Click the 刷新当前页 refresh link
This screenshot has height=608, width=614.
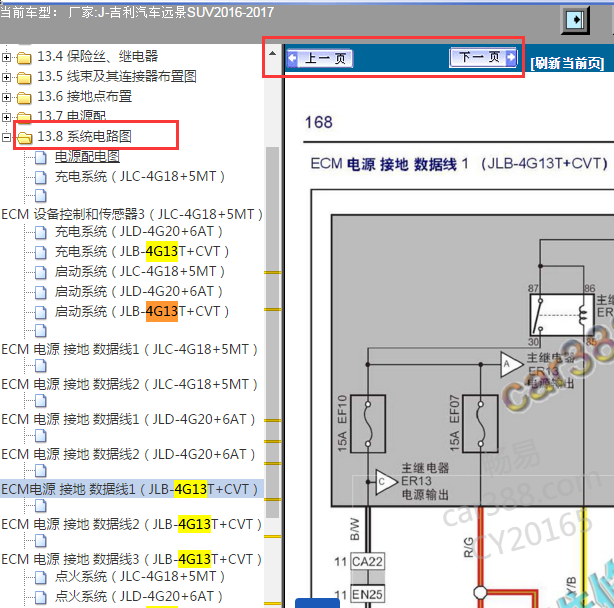567,63
